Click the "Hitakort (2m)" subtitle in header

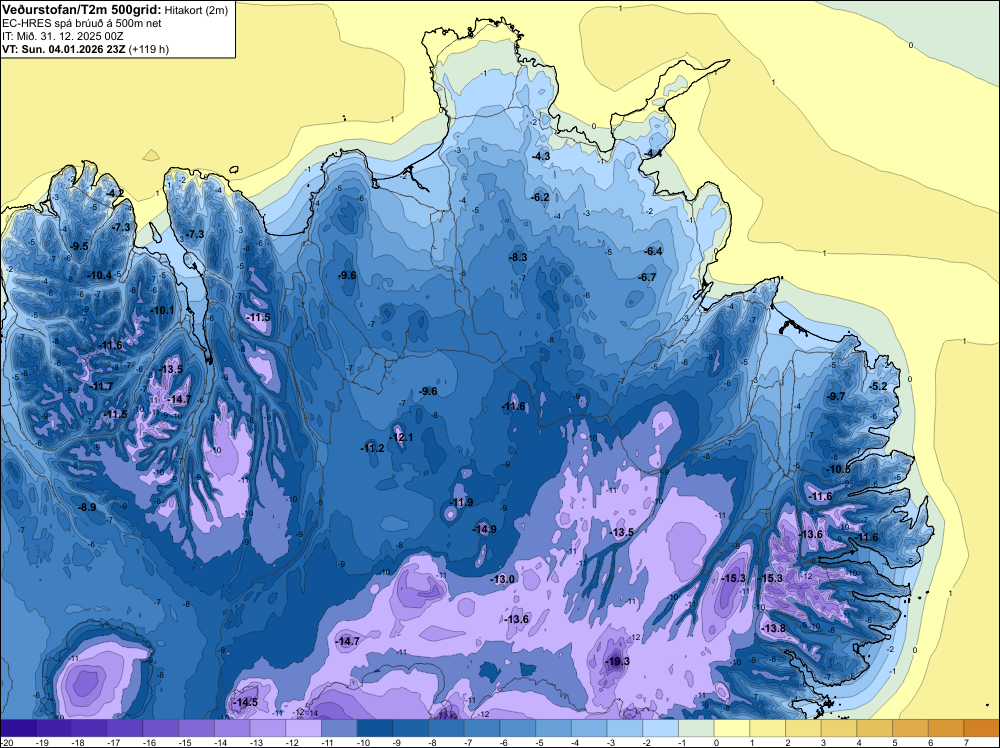click(x=196, y=10)
